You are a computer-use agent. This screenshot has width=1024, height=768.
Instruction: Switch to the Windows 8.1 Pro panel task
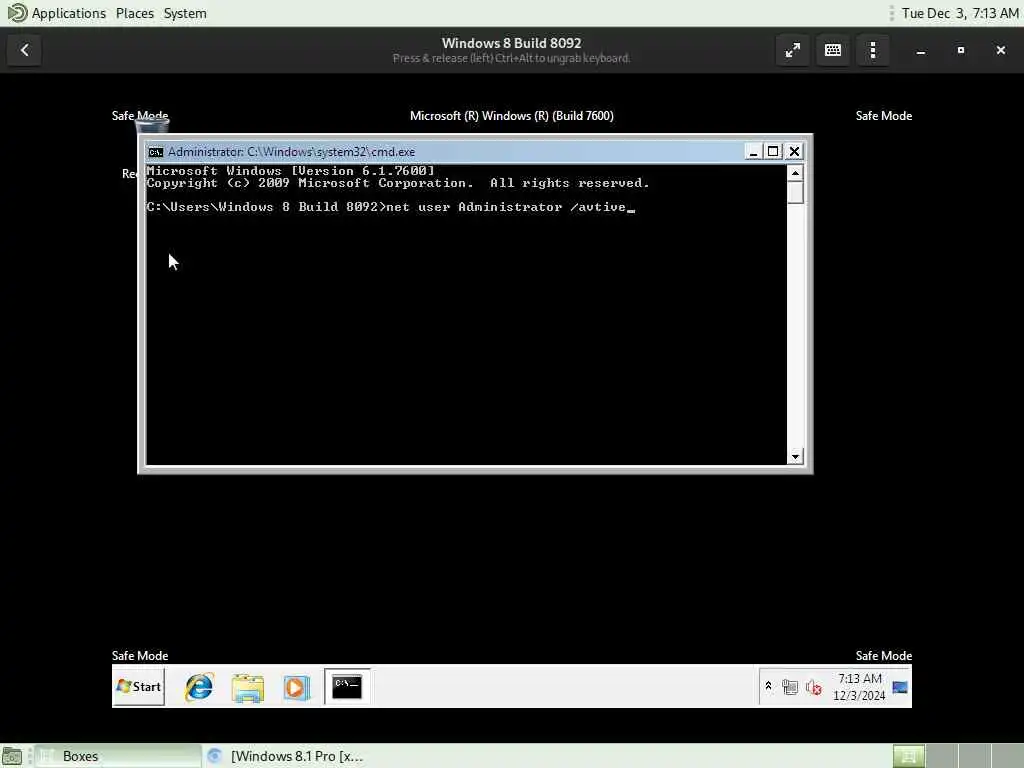click(285, 756)
